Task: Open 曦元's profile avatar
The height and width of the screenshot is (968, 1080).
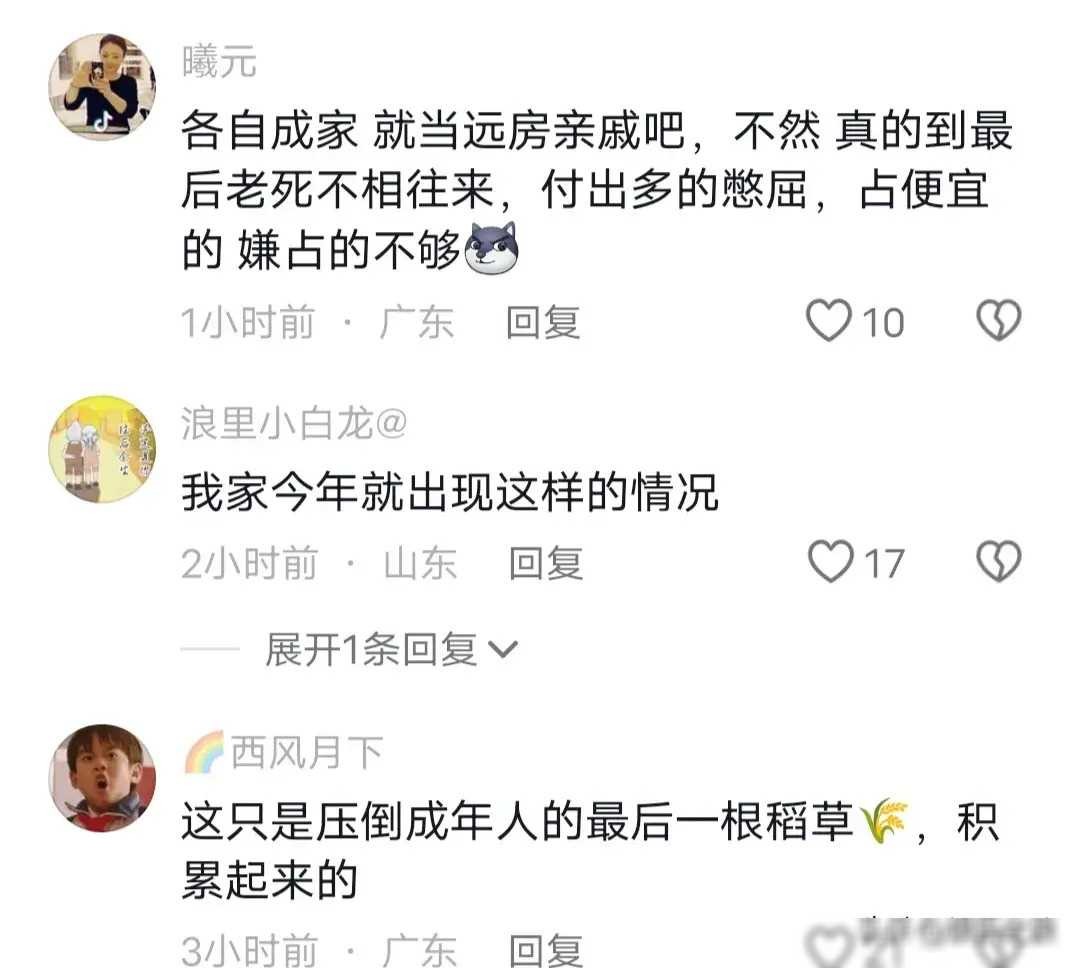Action: click(102, 86)
